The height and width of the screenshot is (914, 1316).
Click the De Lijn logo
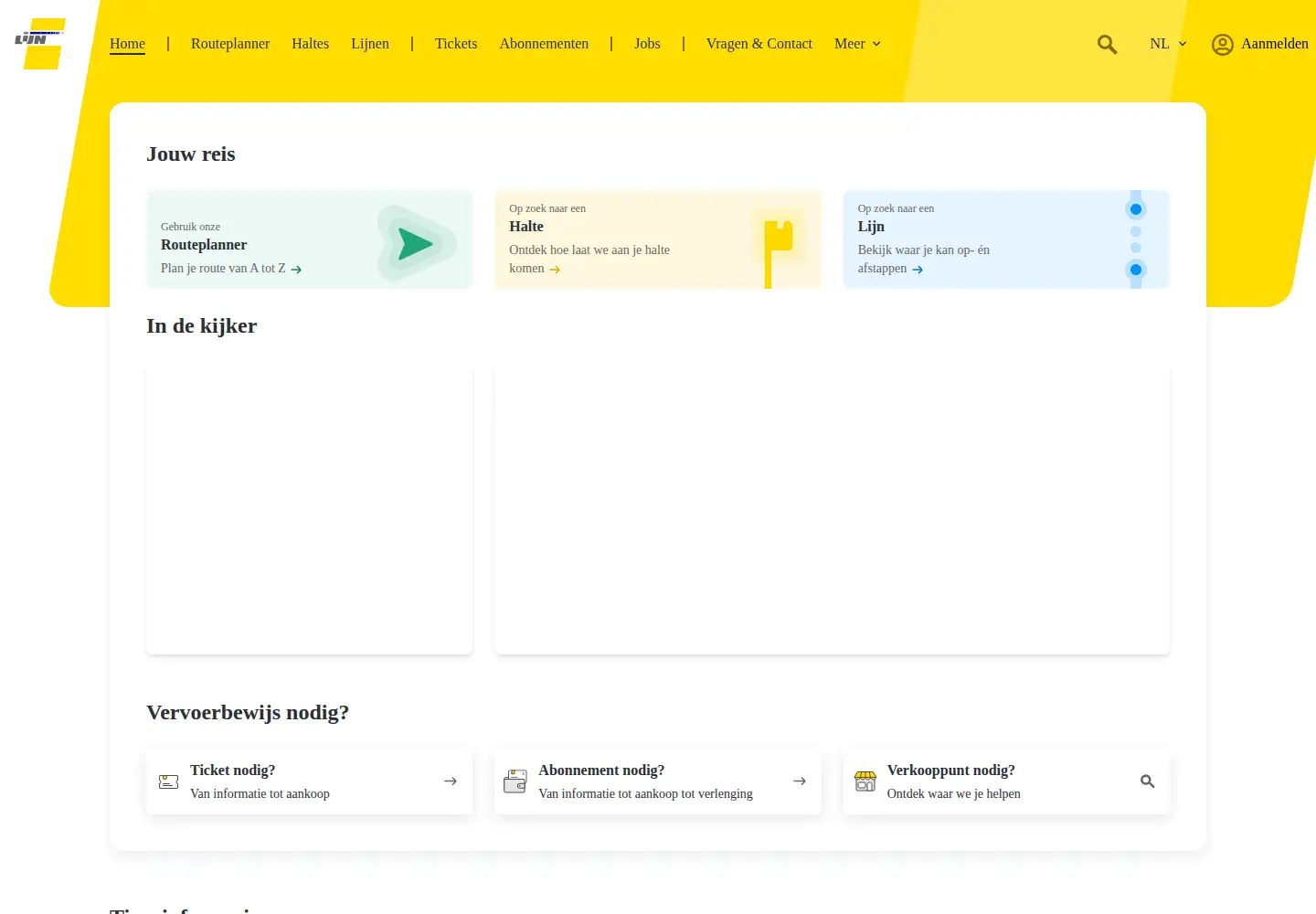40,44
